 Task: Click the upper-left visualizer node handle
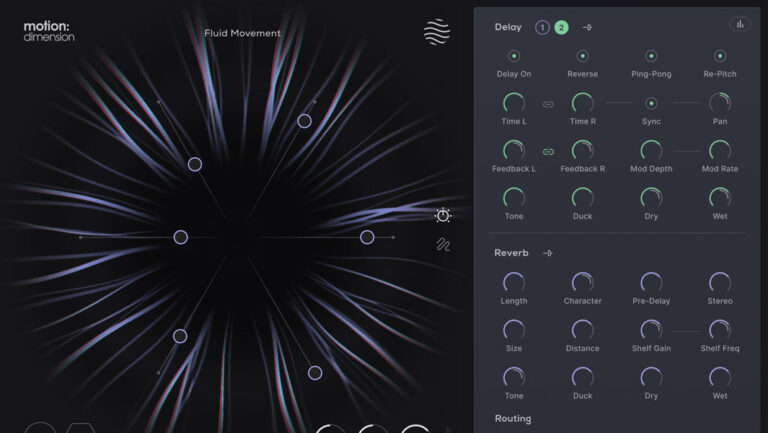(195, 164)
